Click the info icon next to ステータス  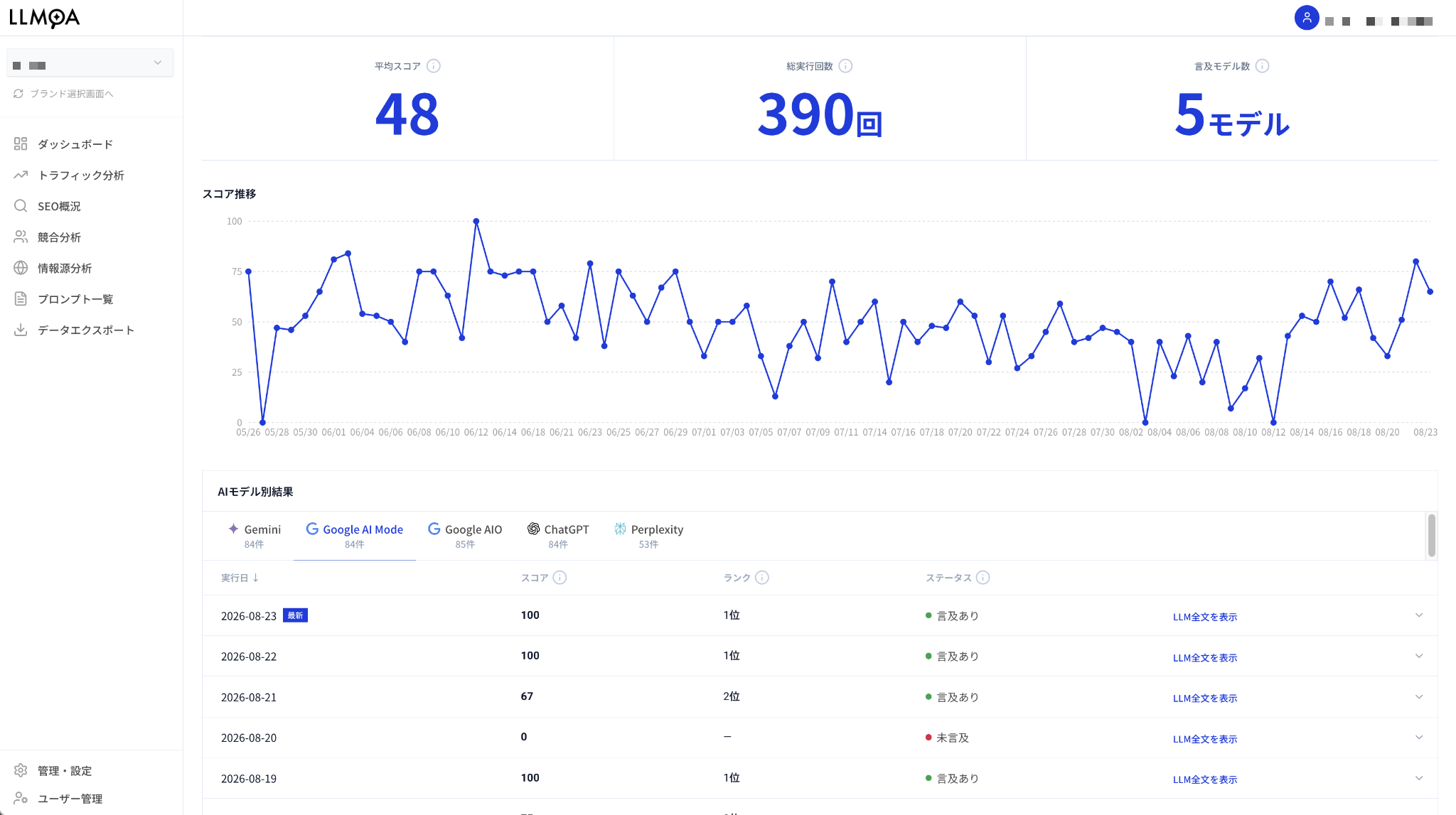pyautogui.click(x=983, y=578)
